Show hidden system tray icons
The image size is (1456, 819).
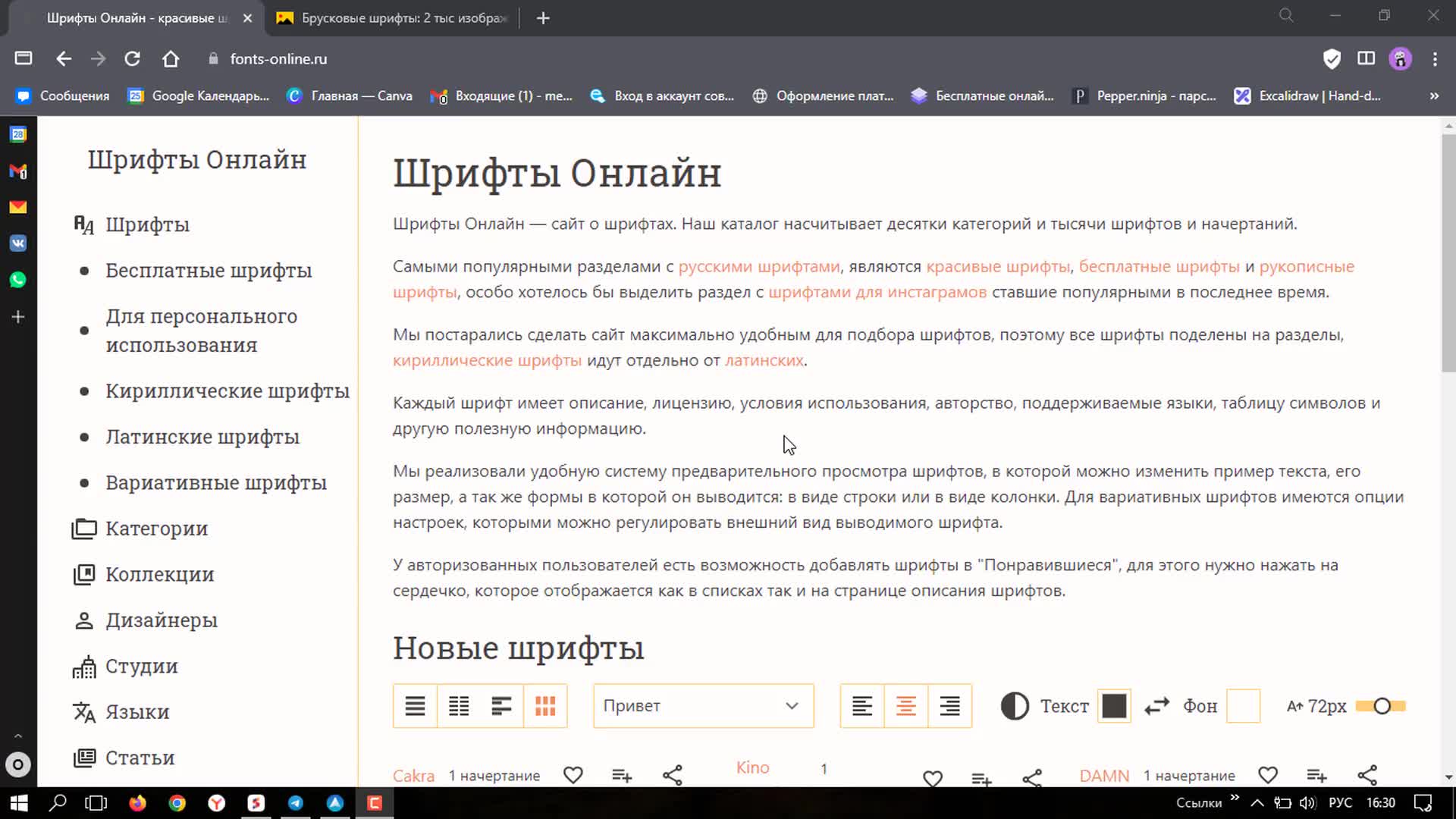pyautogui.click(x=1257, y=803)
